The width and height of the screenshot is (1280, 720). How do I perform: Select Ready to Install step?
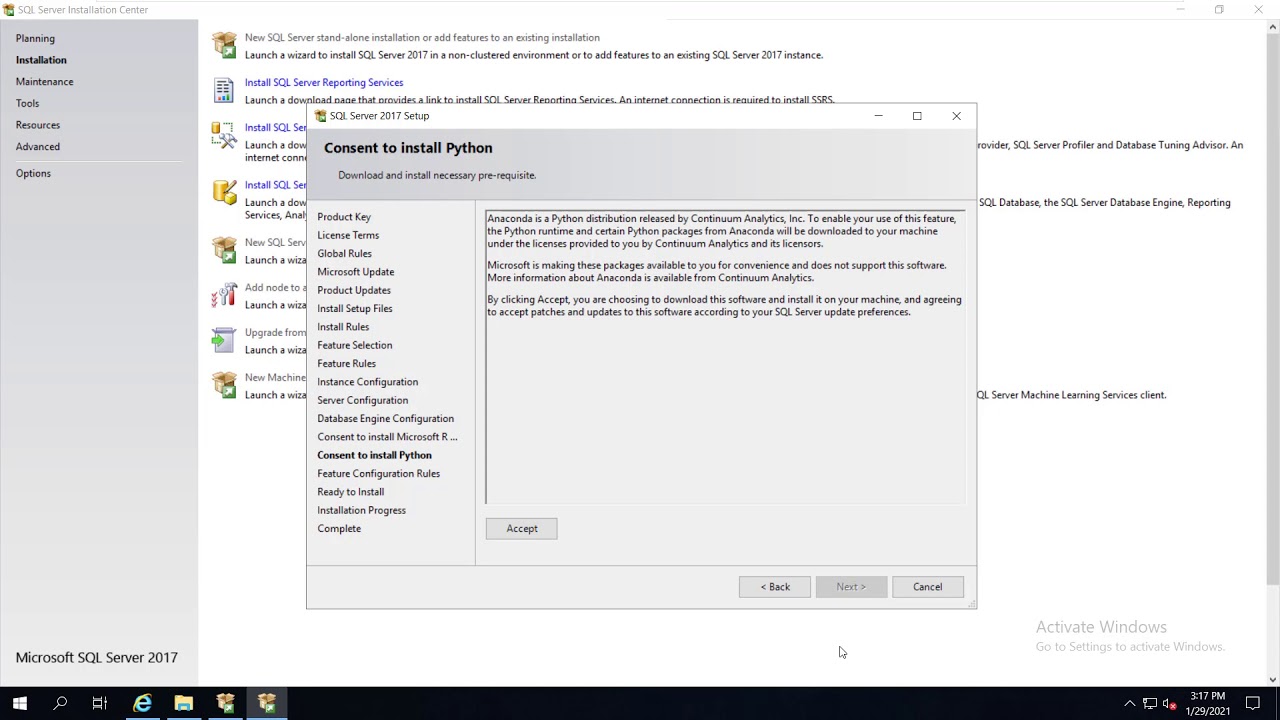coord(350,492)
